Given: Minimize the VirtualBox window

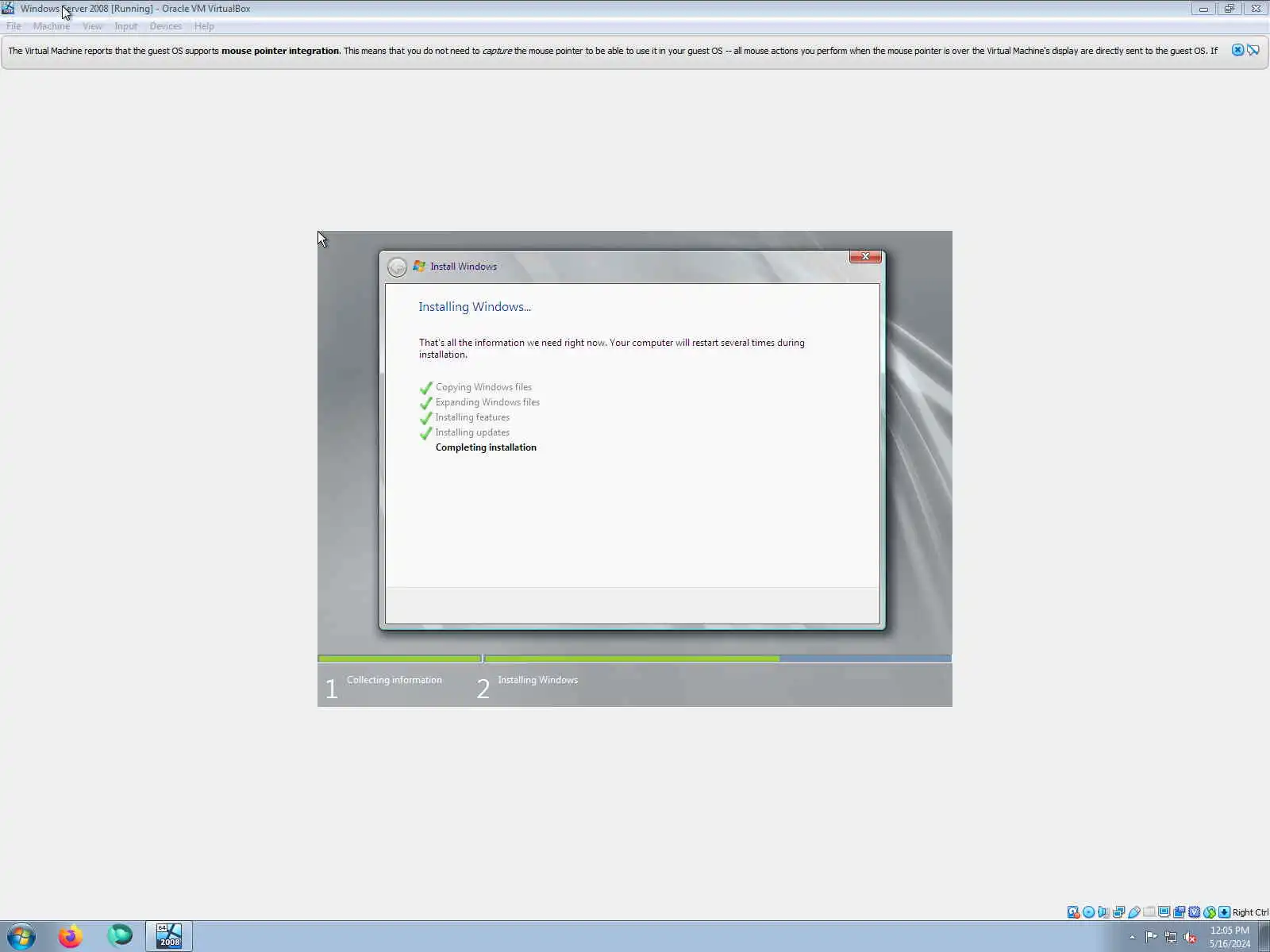Looking at the screenshot, I should click(1203, 9).
